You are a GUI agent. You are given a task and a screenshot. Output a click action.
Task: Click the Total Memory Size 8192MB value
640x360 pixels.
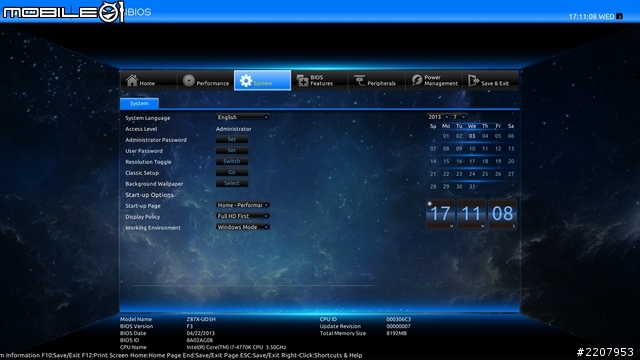click(396, 333)
